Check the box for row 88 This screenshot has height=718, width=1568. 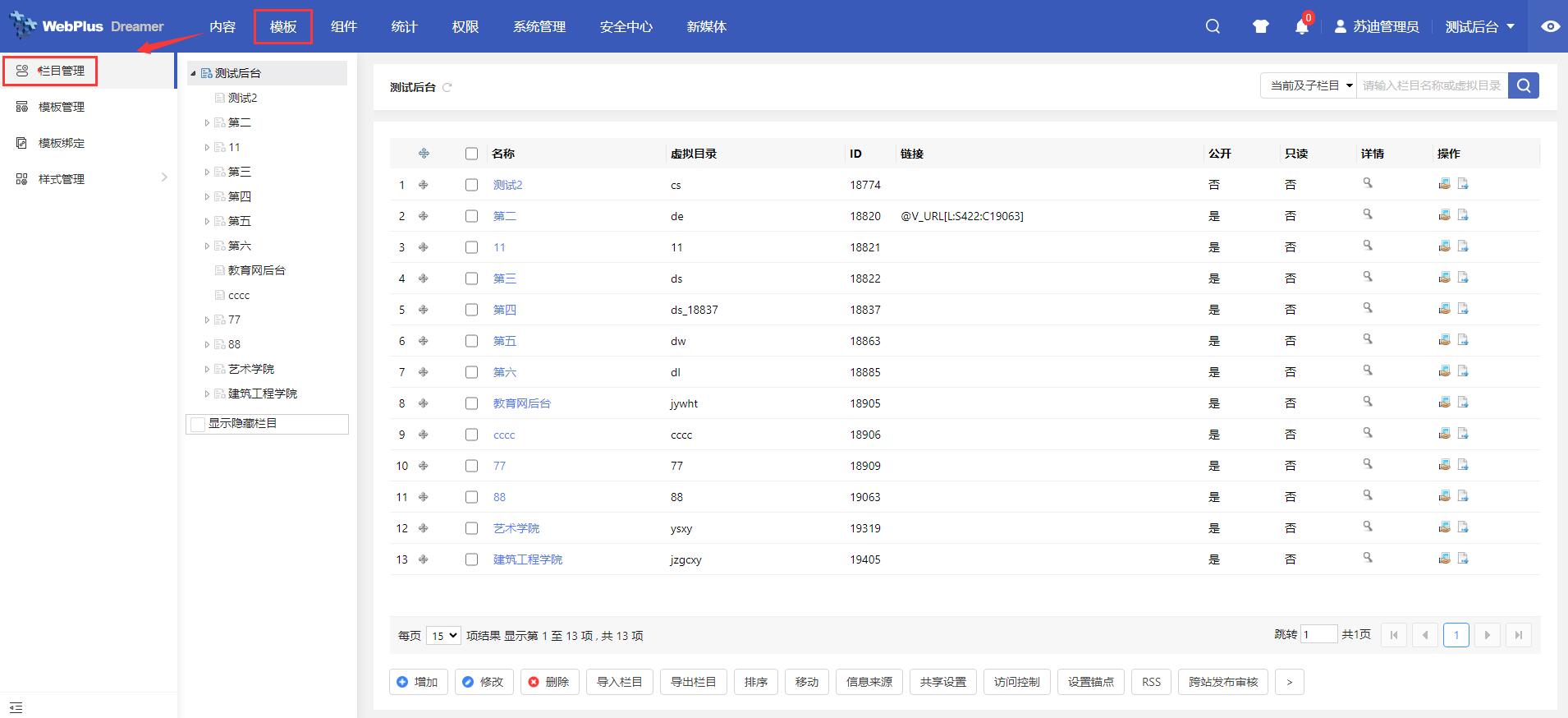click(x=471, y=497)
